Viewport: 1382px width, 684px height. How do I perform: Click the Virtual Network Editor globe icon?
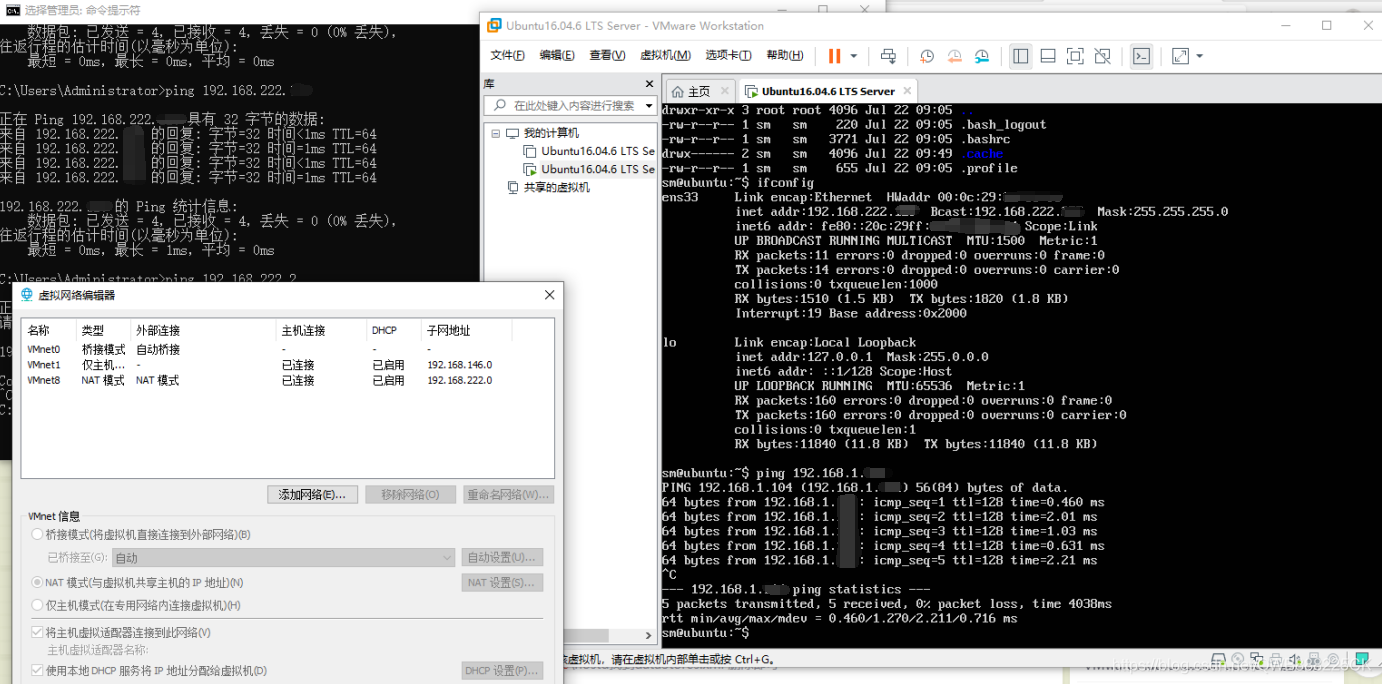click(26, 295)
